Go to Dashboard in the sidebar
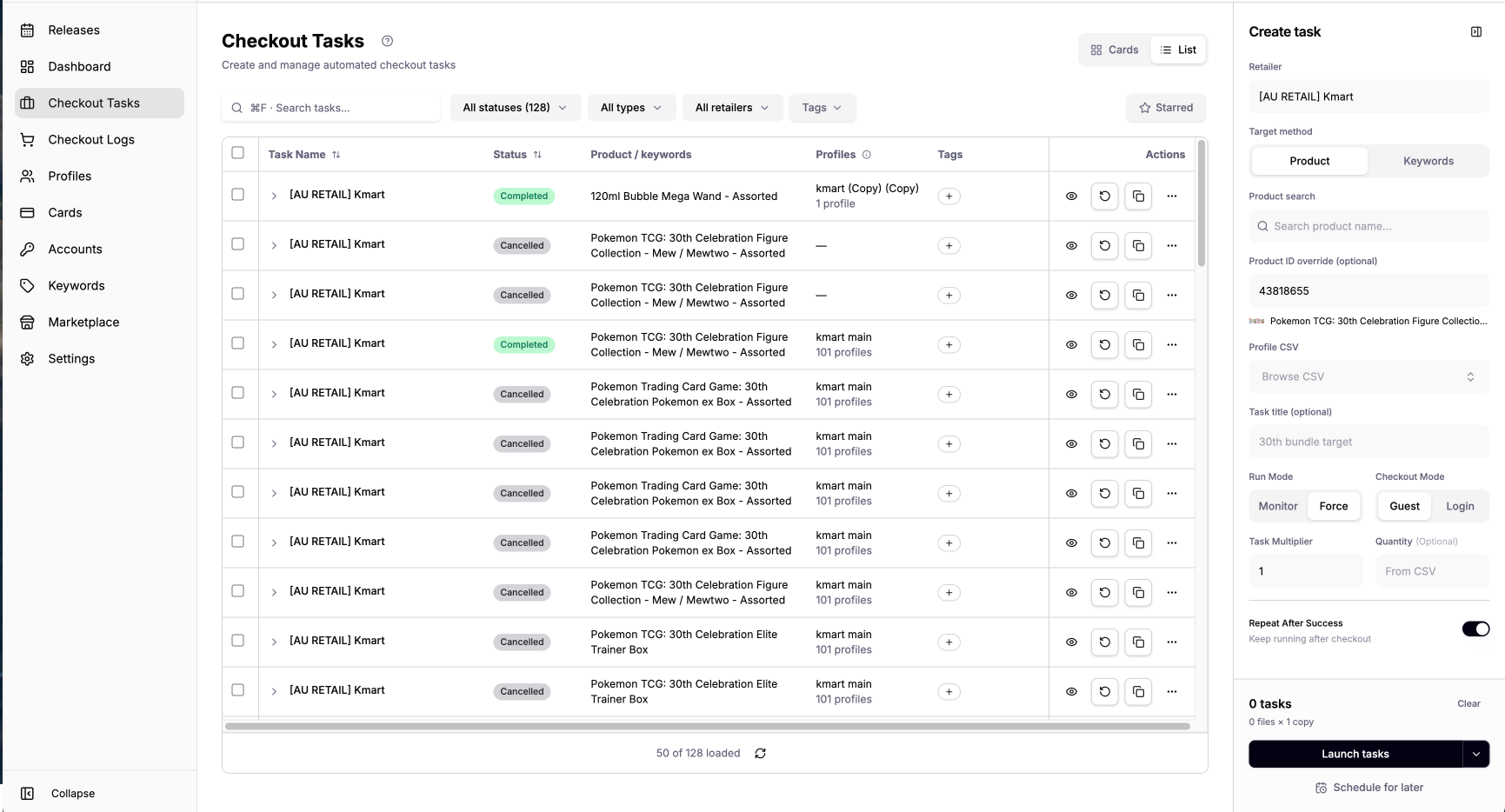Screen dimensions: 1505x812 (x=100, y=67)
